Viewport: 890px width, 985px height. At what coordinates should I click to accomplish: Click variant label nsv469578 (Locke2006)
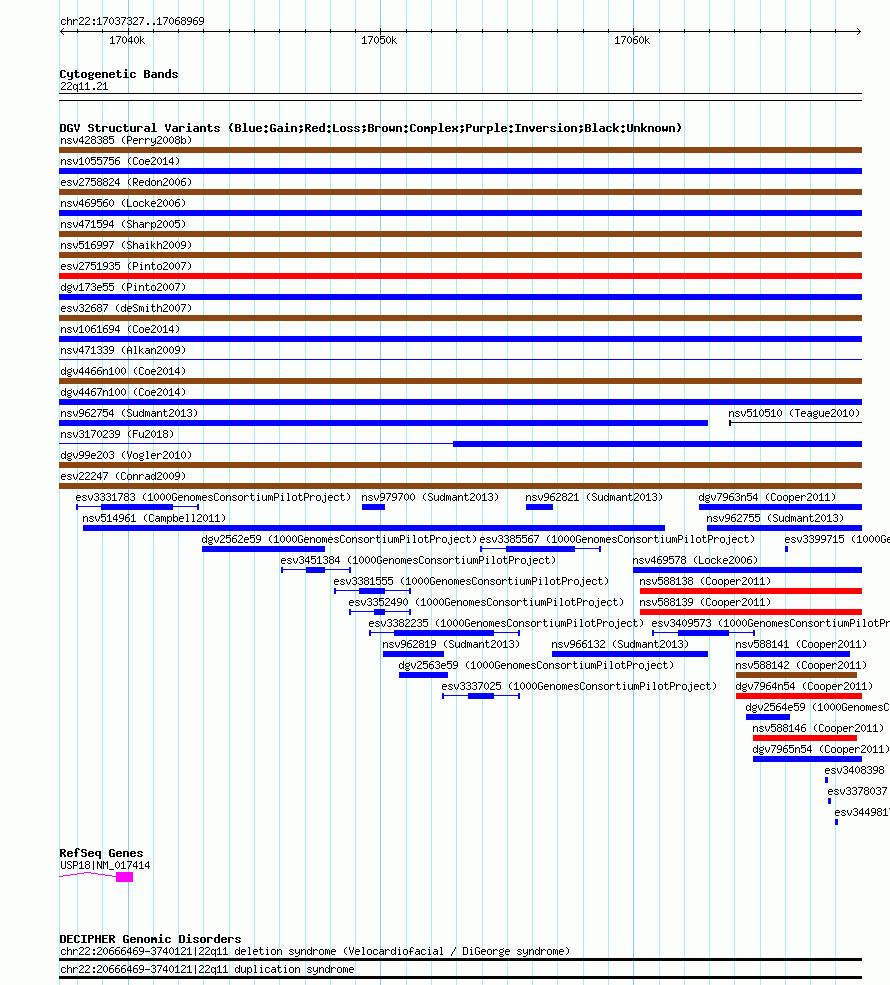point(695,560)
